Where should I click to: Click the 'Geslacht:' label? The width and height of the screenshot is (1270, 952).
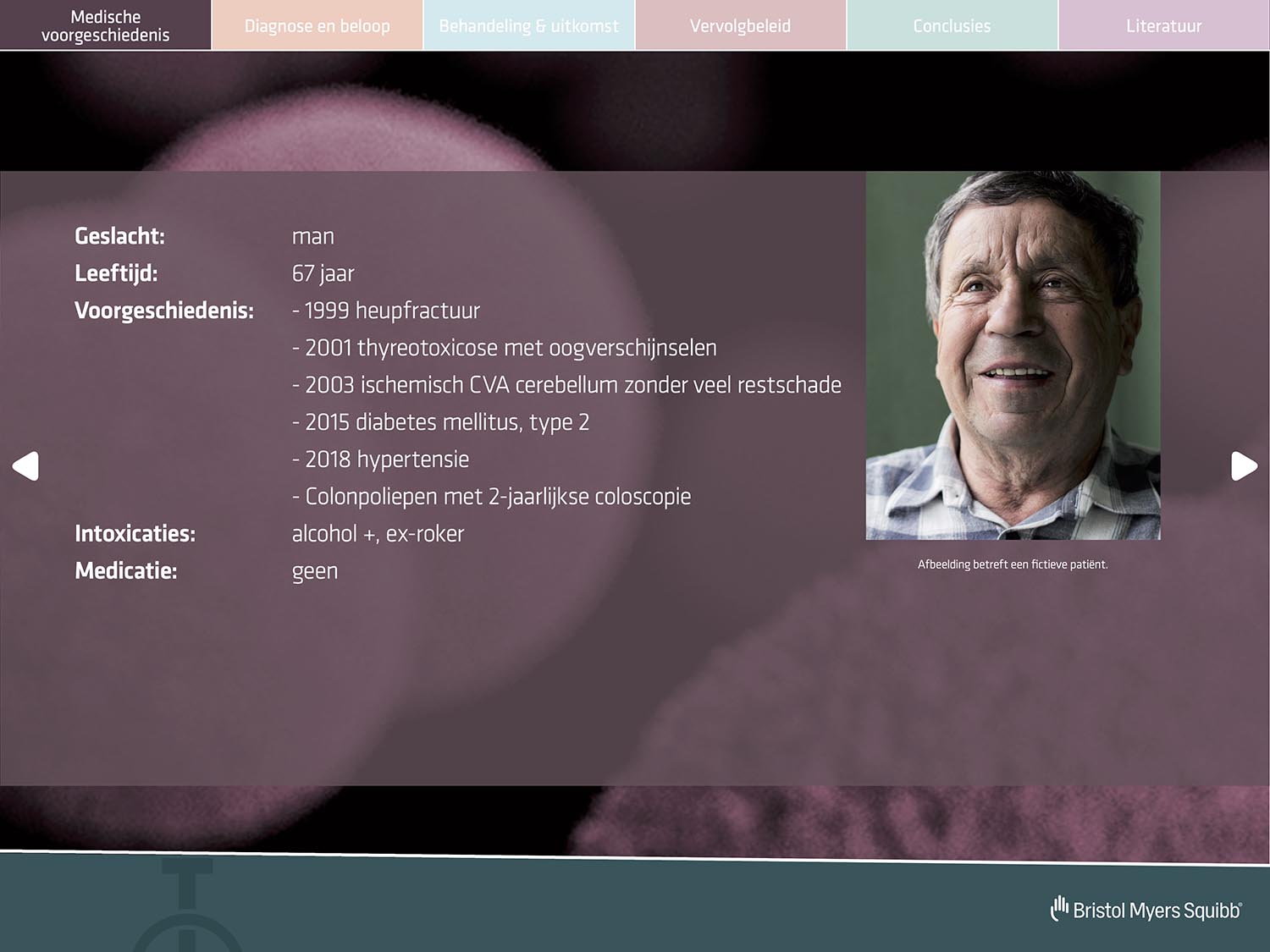point(119,236)
